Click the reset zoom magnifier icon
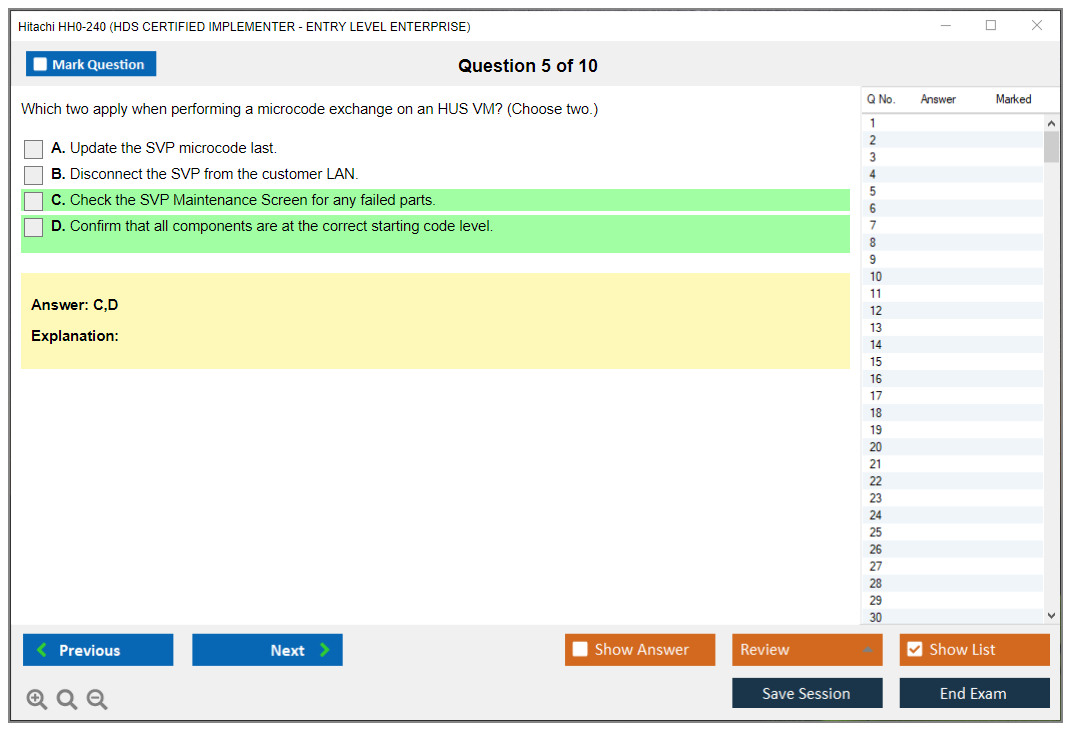 coord(67,700)
